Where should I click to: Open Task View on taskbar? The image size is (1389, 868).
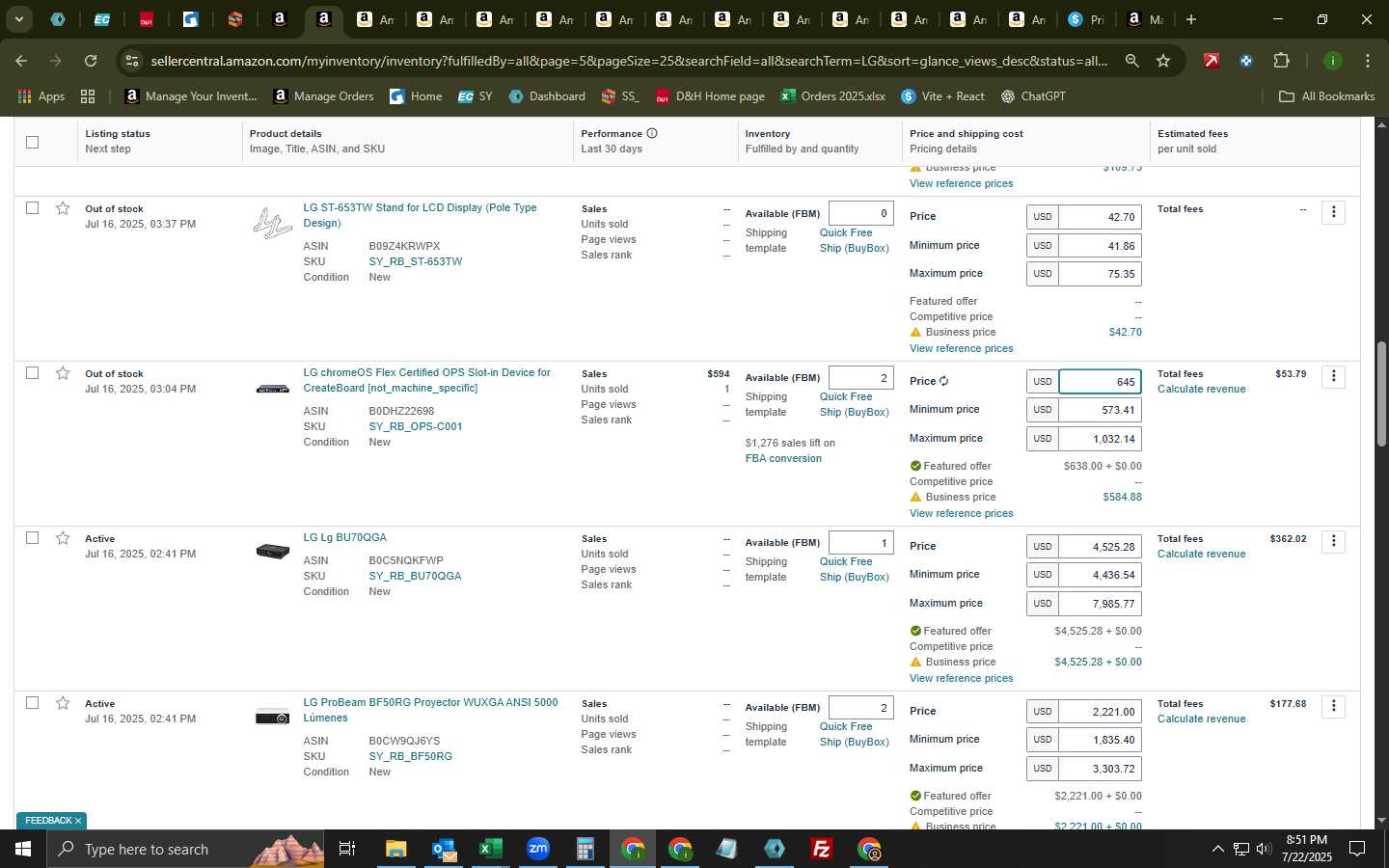[x=346, y=849]
